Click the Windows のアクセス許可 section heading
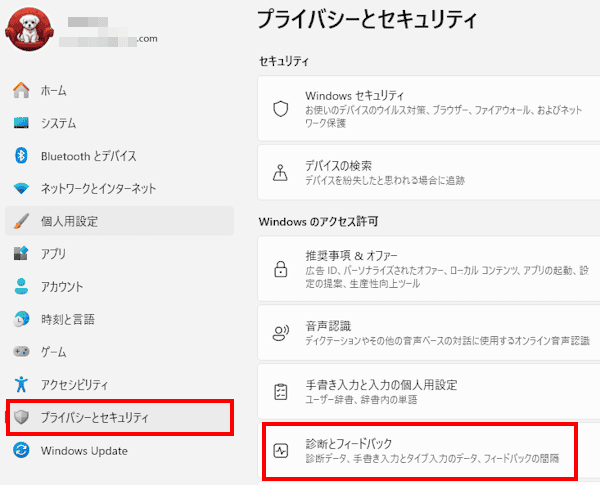 click(x=318, y=221)
